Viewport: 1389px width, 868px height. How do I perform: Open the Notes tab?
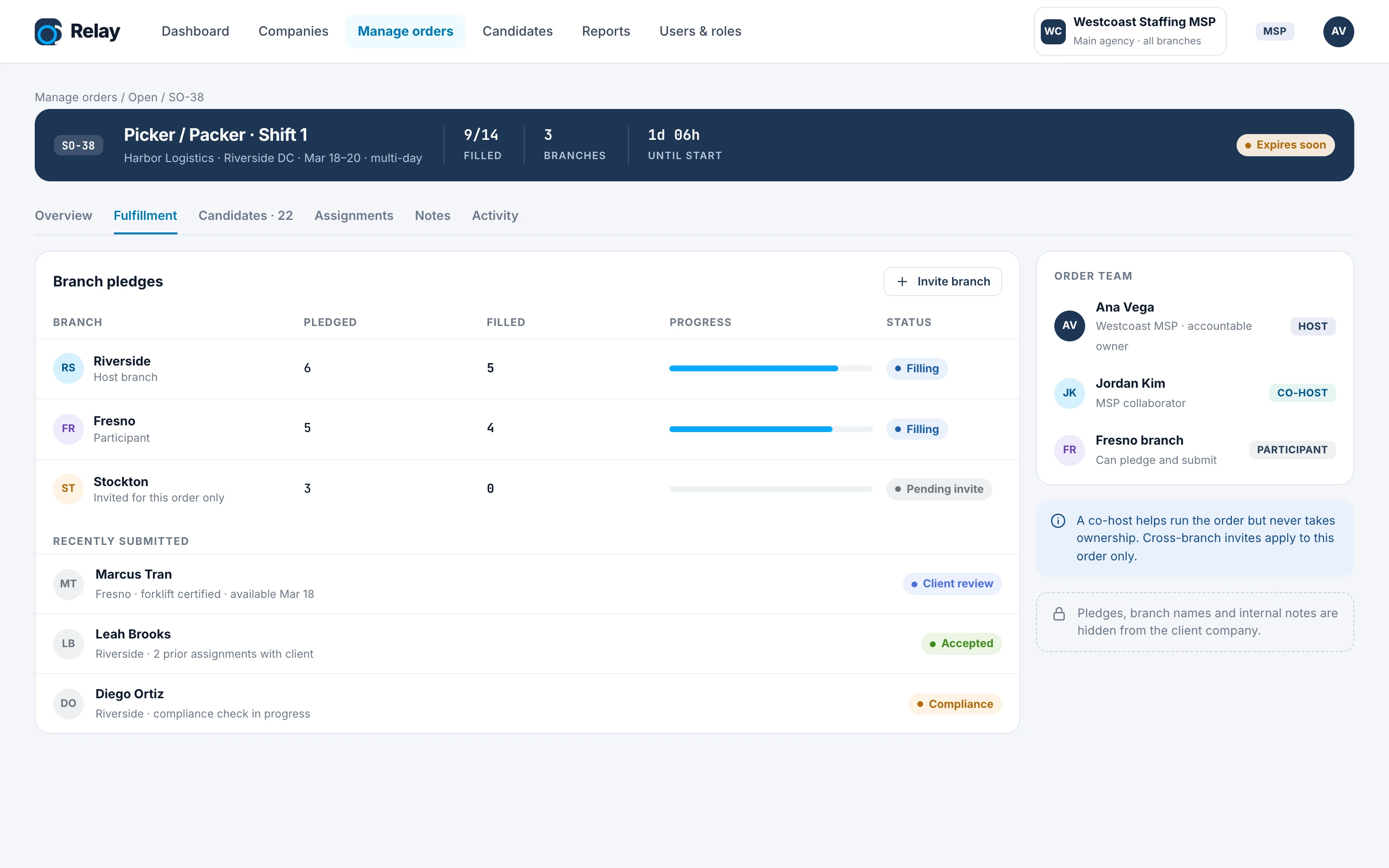[432, 216]
